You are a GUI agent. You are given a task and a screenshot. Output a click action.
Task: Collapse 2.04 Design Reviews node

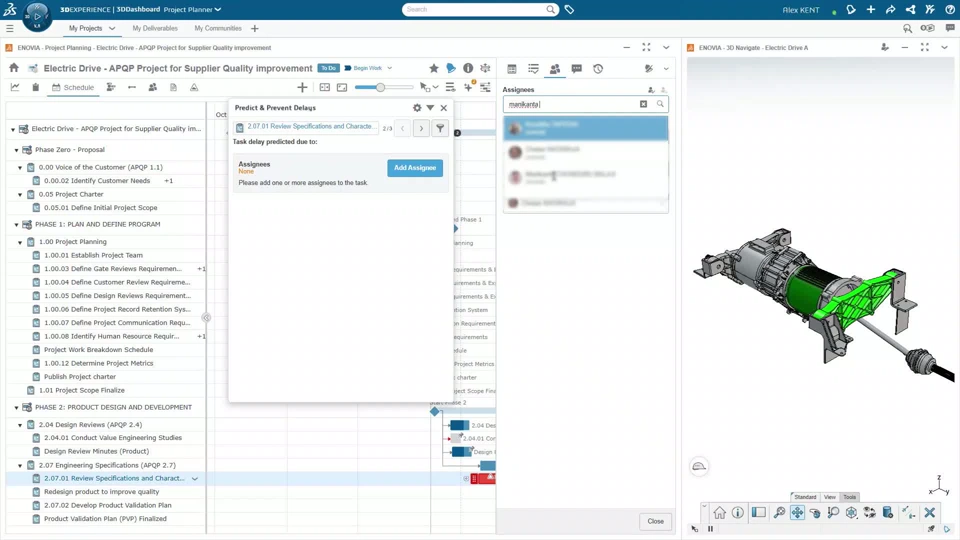[20, 425]
